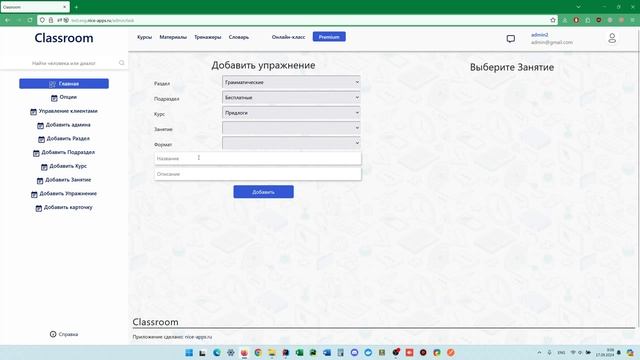Click calendar icon beside Управление клиентами

click(x=33, y=111)
